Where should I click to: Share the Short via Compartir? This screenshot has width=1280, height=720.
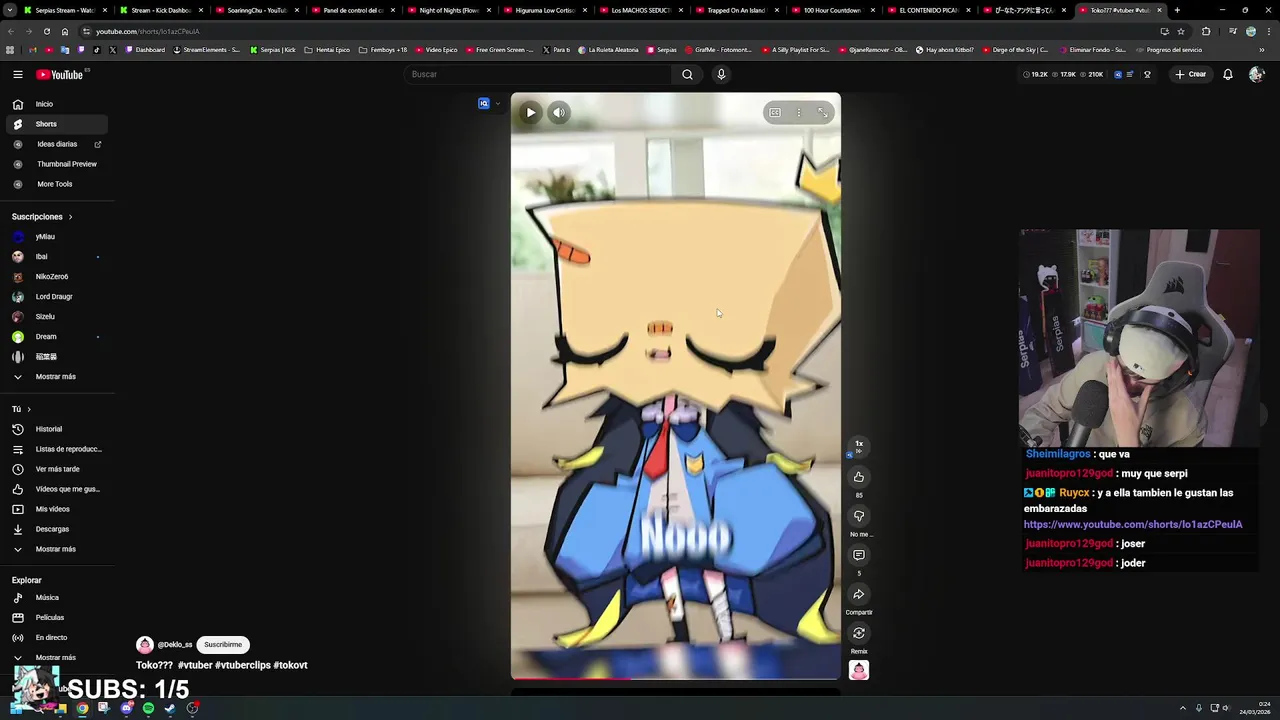pyautogui.click(x=858, y=594)
